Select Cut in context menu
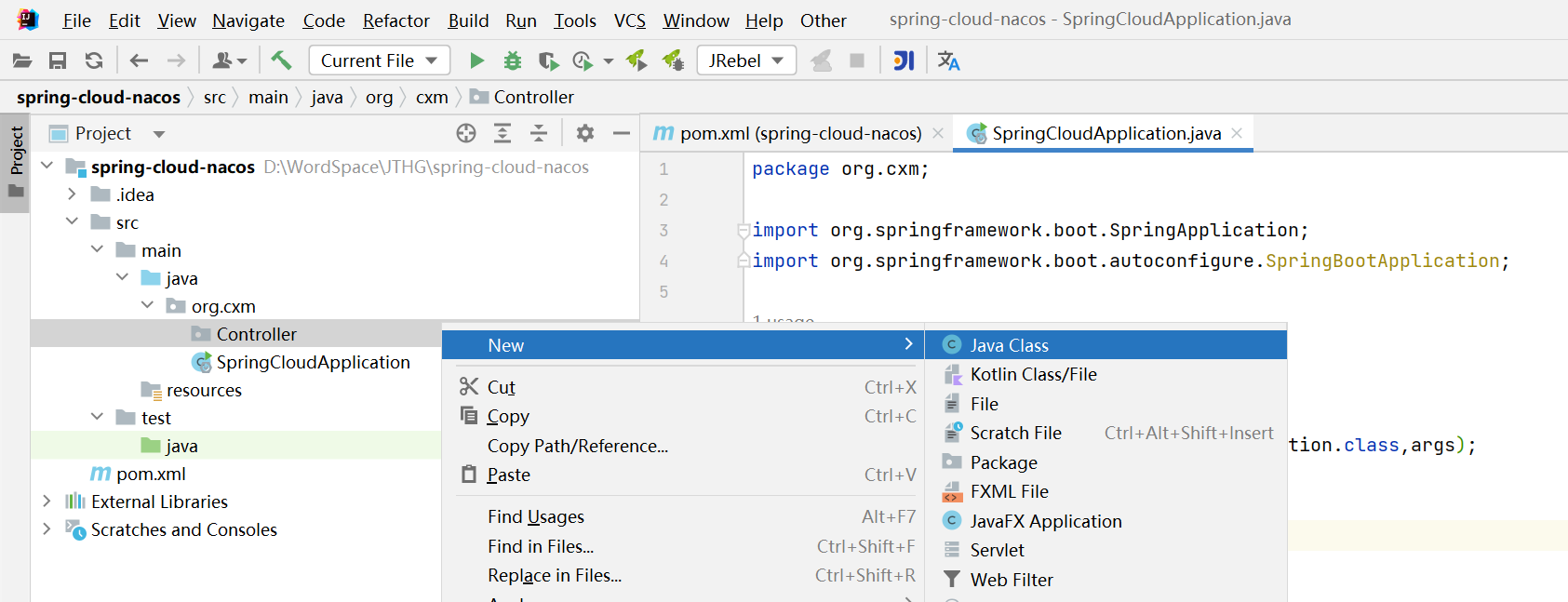 683,387
